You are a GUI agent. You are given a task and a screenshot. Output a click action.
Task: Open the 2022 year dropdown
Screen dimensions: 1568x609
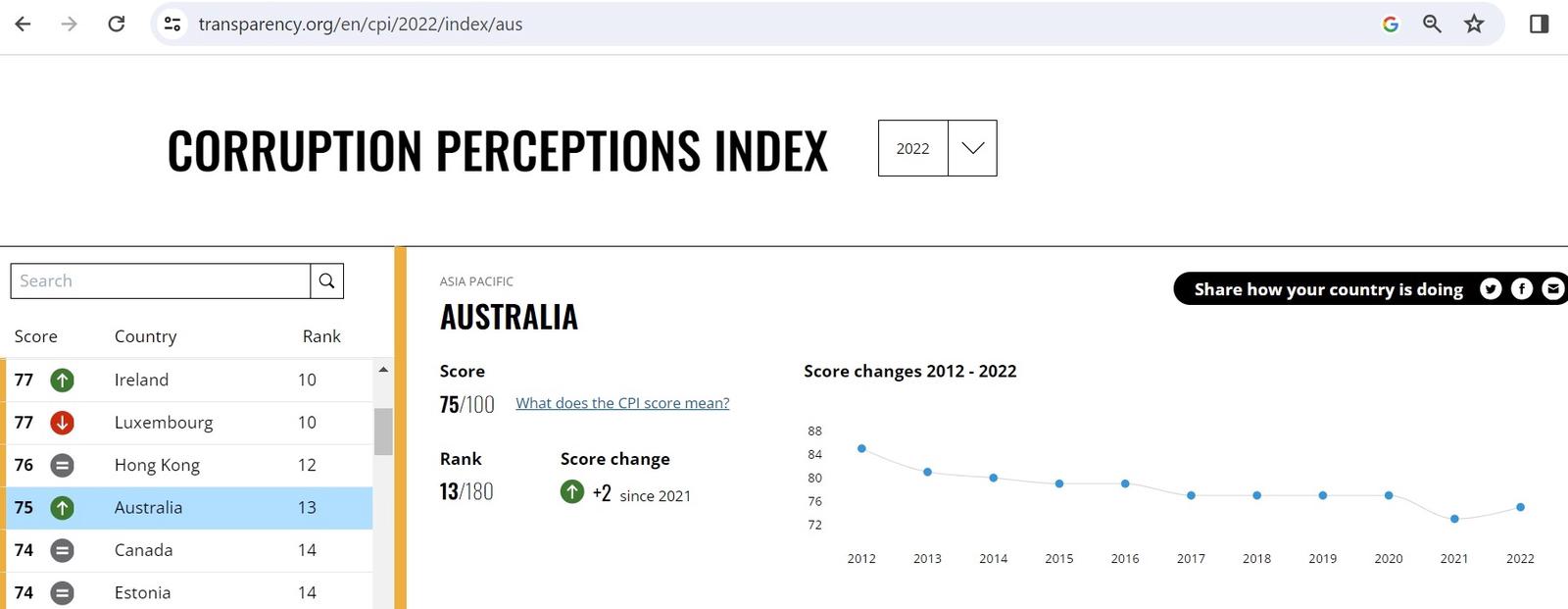pos(912,148)
